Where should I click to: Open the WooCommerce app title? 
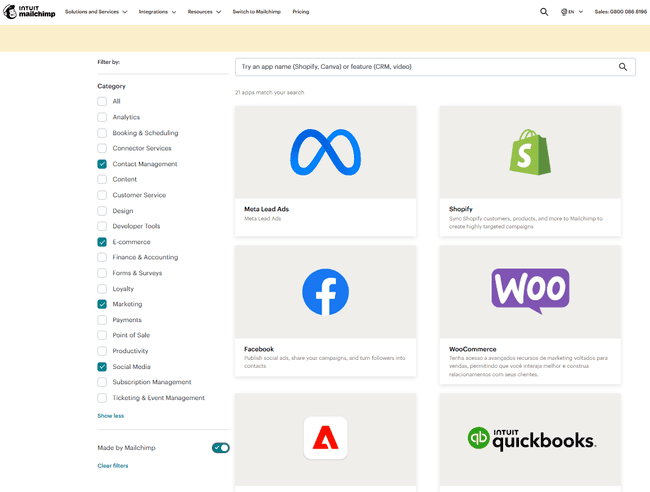pyautogui.click(x=473, y=349)
